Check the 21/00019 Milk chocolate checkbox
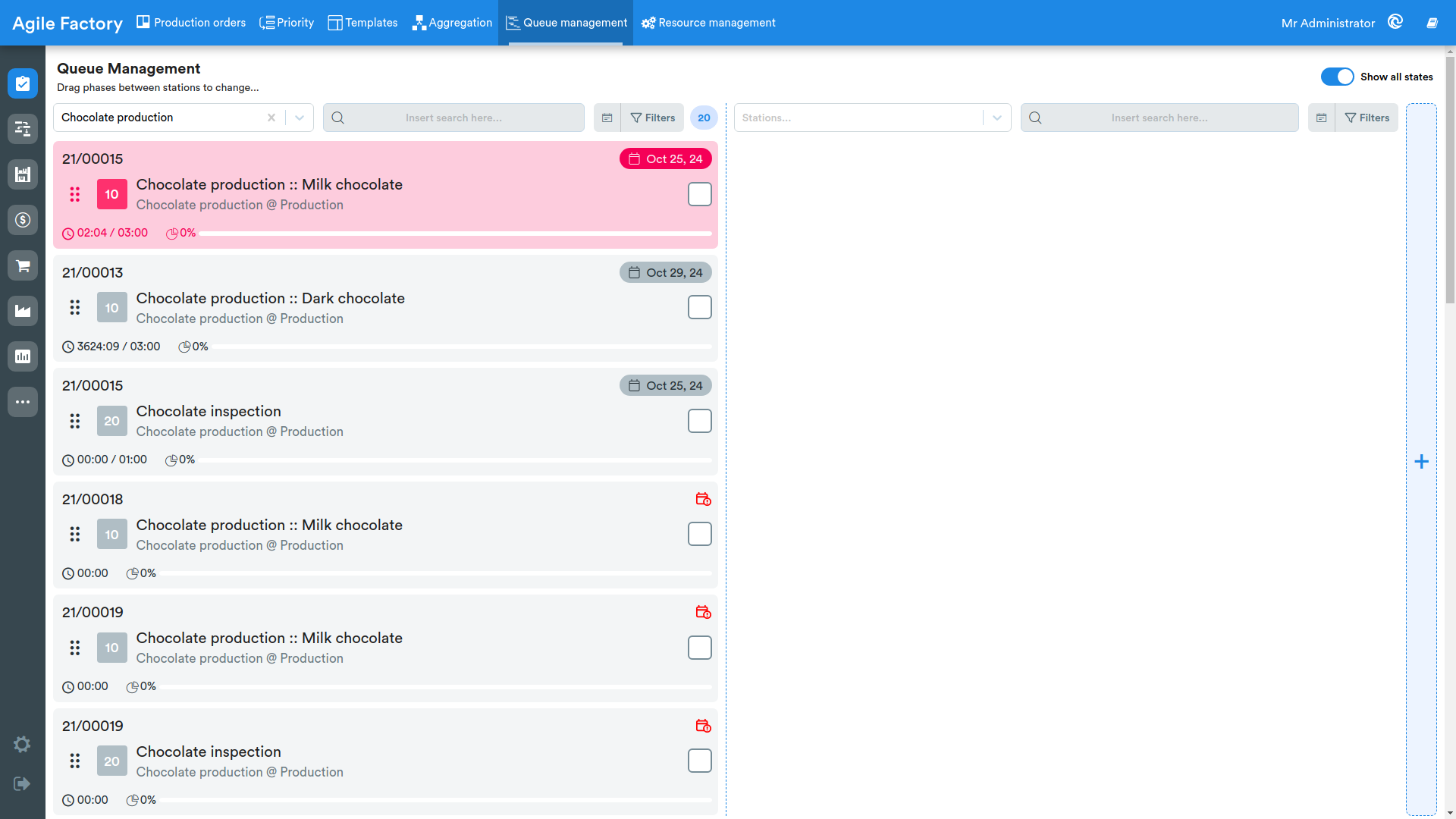Image resolution: width=1456 pixels, height=819 pixels. tap(699, 648)
